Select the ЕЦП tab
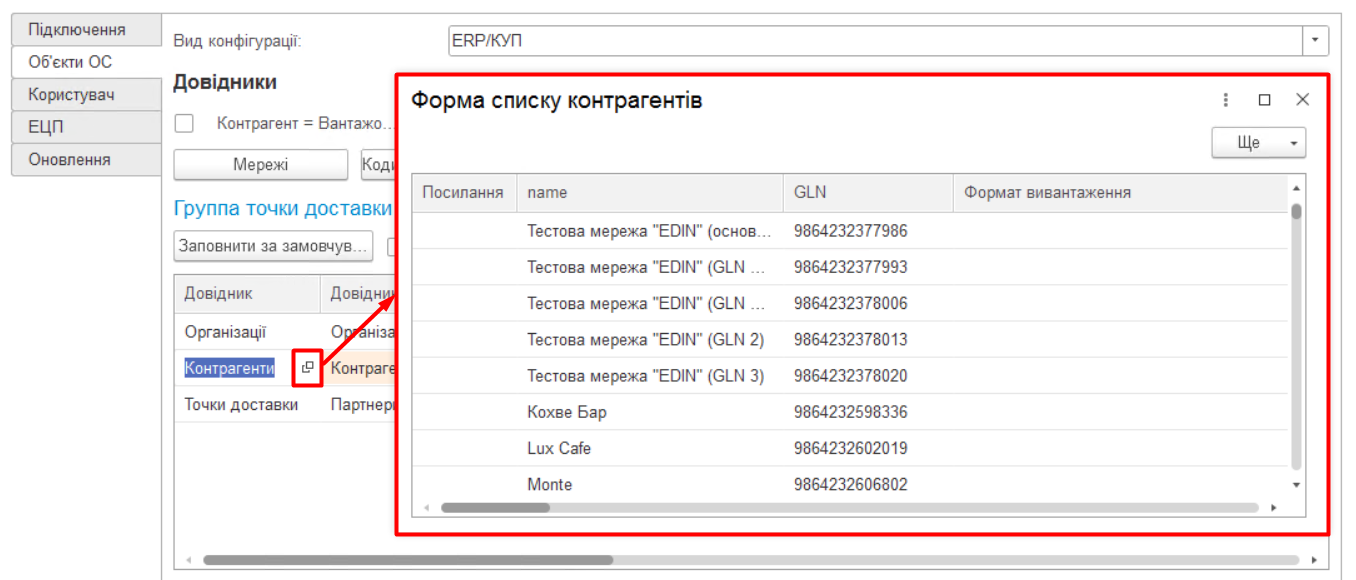Image resolution: width=1356 pixels, height=580 pixels. [84, 127]
